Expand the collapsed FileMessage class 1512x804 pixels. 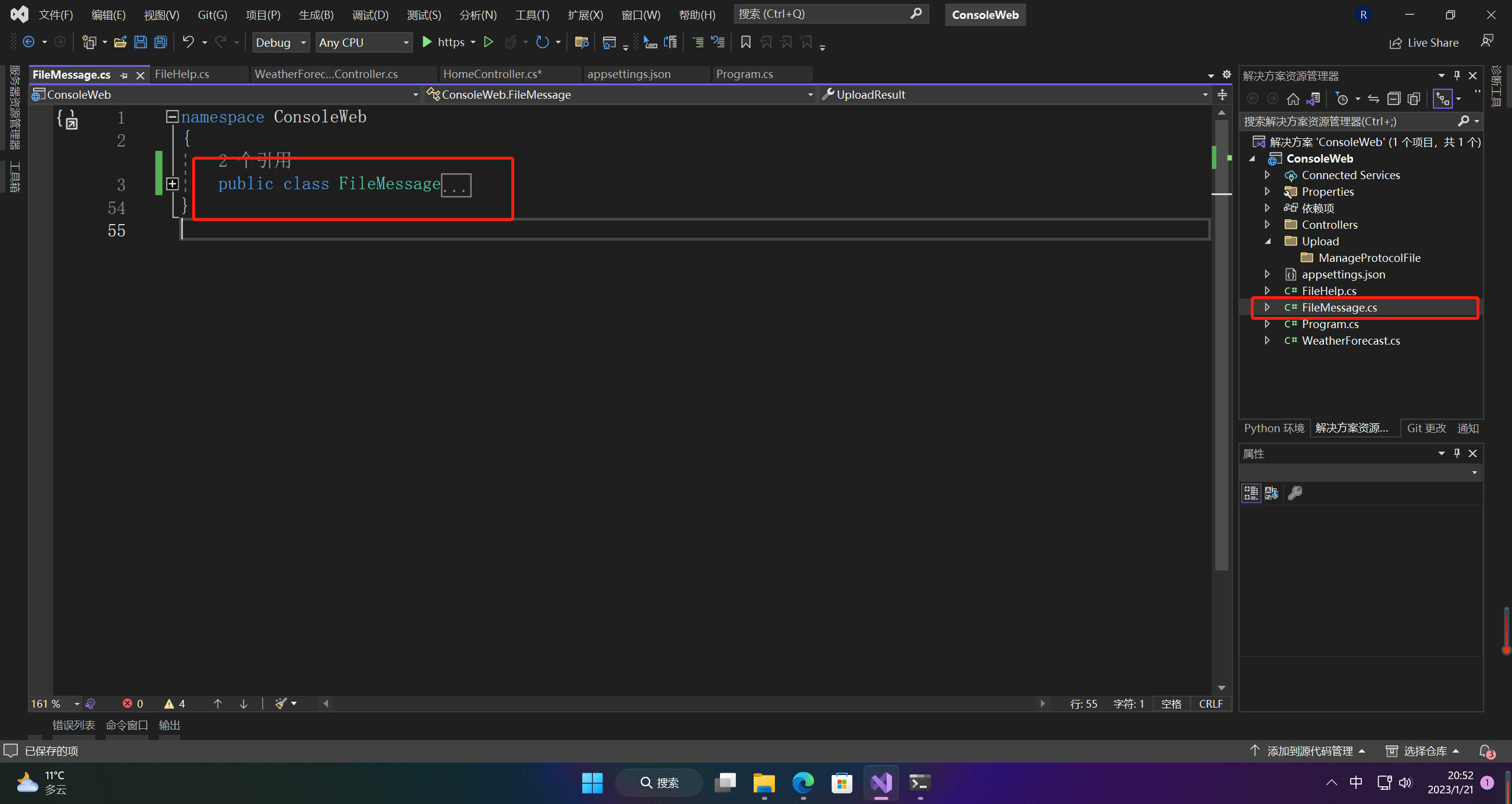(172, 184)
